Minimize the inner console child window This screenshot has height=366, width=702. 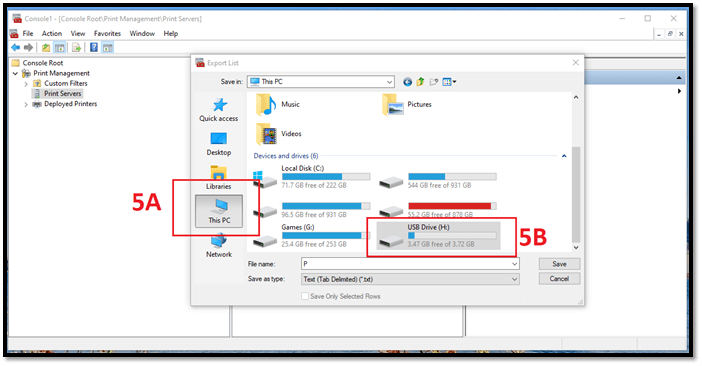[x=659, y=34]
